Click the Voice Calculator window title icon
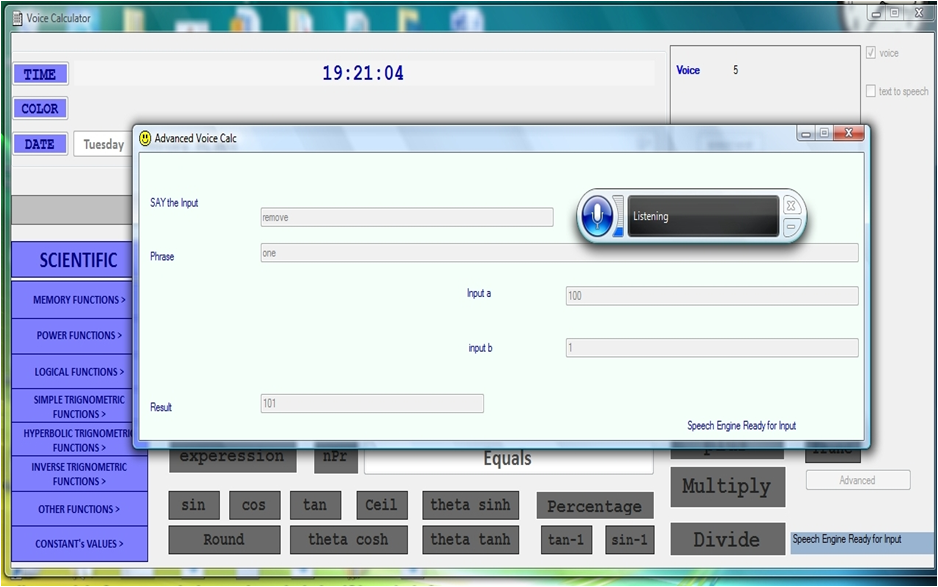Screen dimensions: 938x587 point(18,19)
